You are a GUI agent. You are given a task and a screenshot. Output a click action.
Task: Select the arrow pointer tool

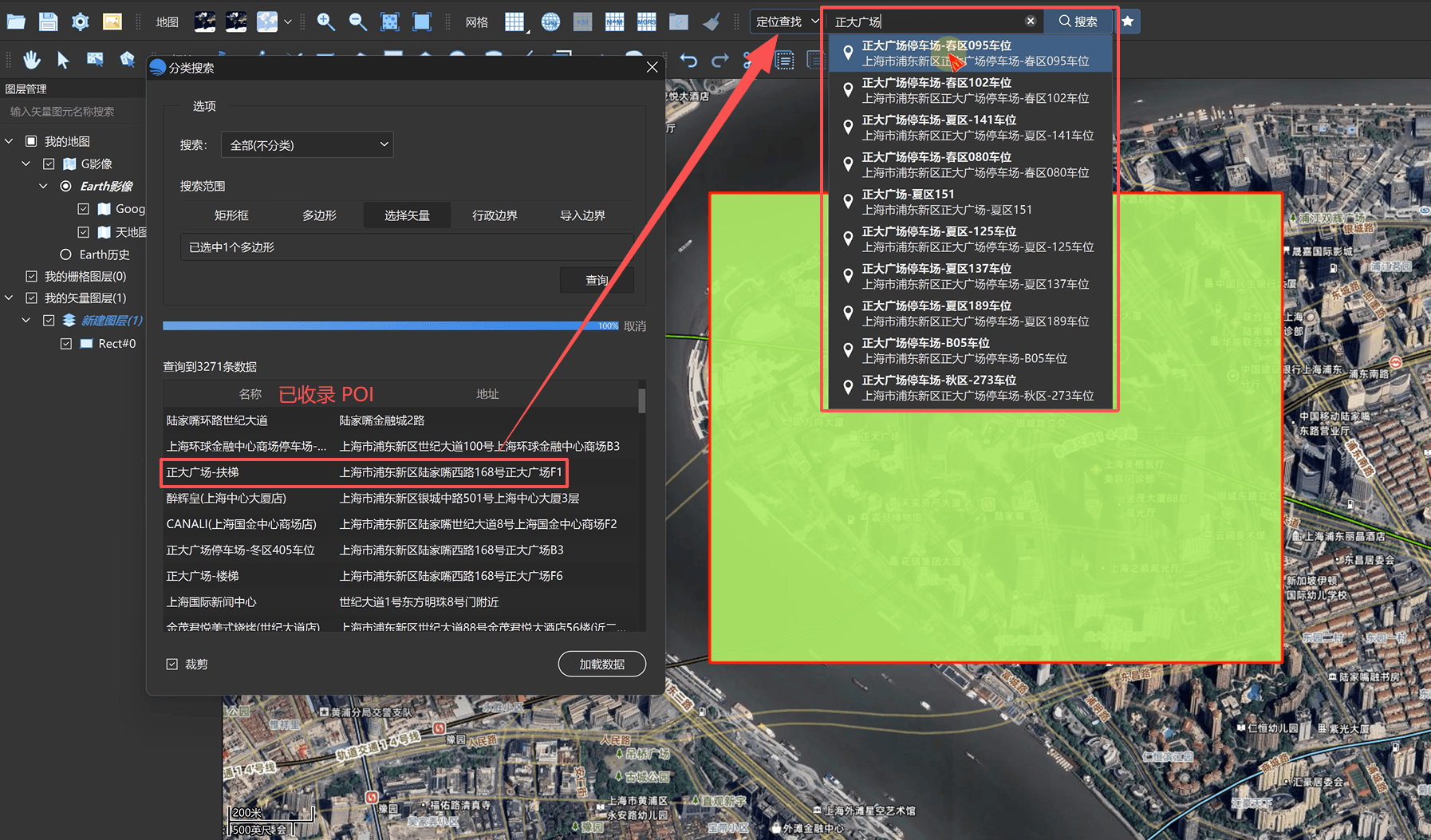[x=64, y=59]
